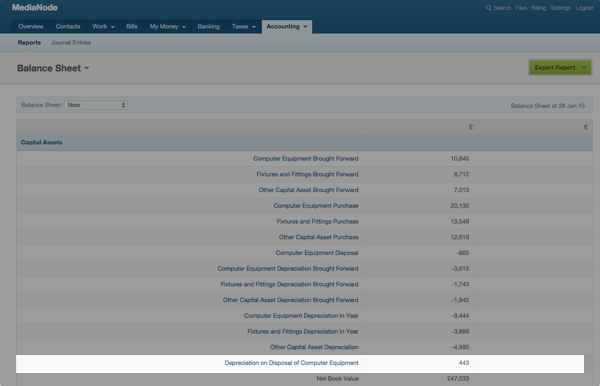Open Fixtures and Fittings Depreciation Brought Forward
This screenshot has height=386, width=600.
coord(289,284)
